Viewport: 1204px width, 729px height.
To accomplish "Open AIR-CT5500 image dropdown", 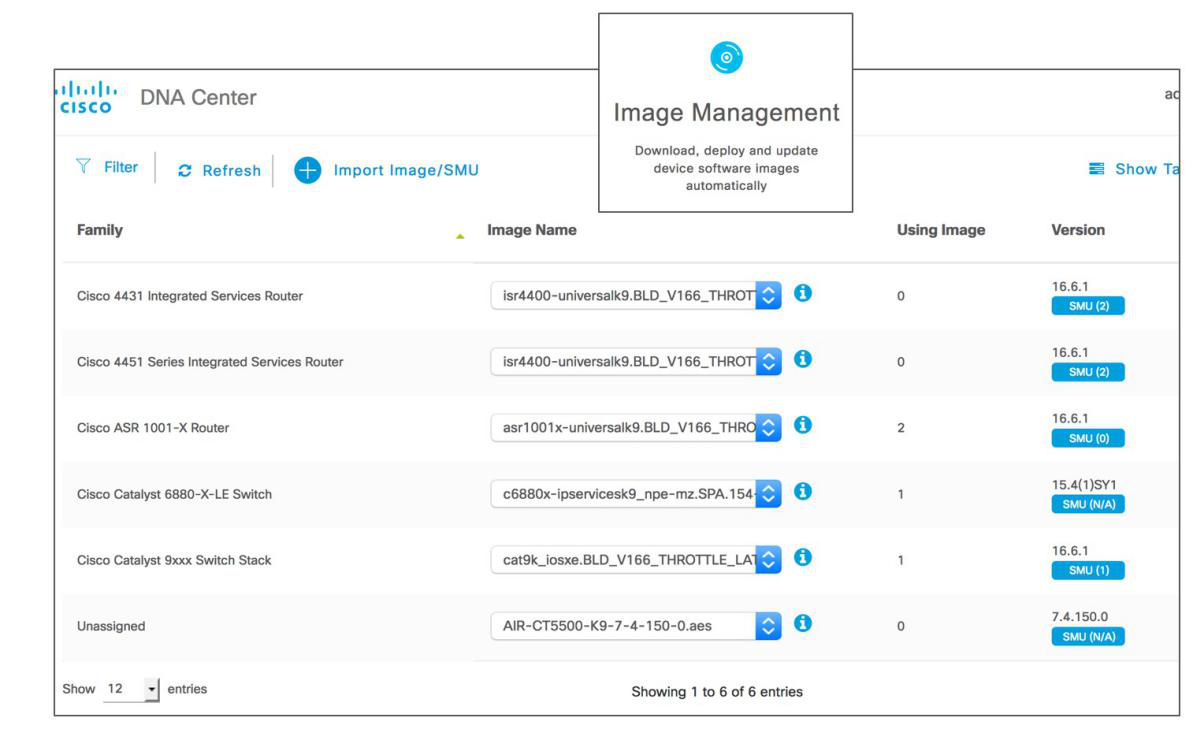I will click(x=636, y=626).
